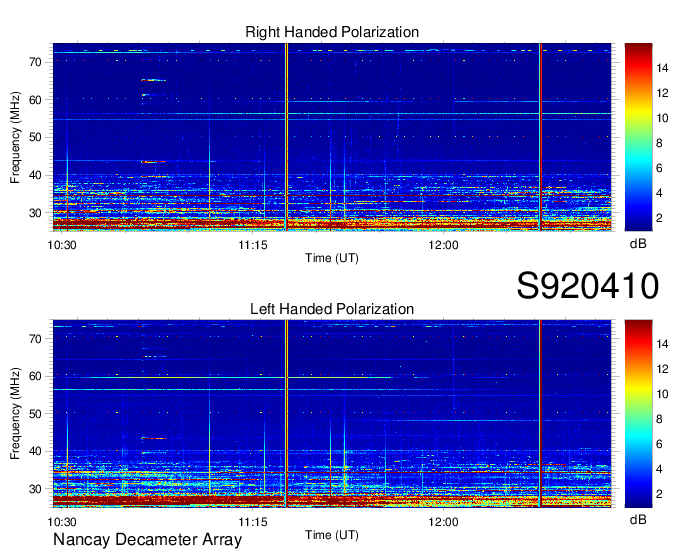Click the 12:00 tick label on lower plot
680x552 pixels.
[x=443, y=522]
